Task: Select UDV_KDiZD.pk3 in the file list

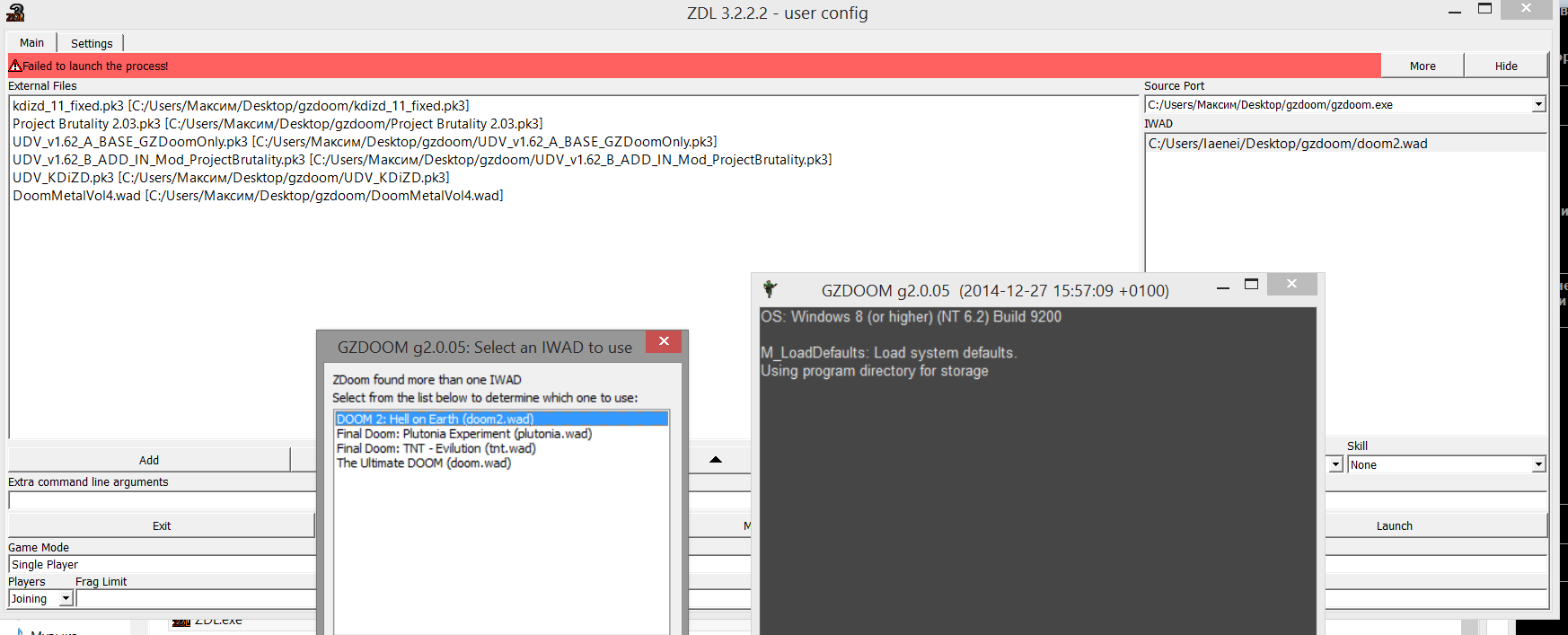Action: pos(231,178)
